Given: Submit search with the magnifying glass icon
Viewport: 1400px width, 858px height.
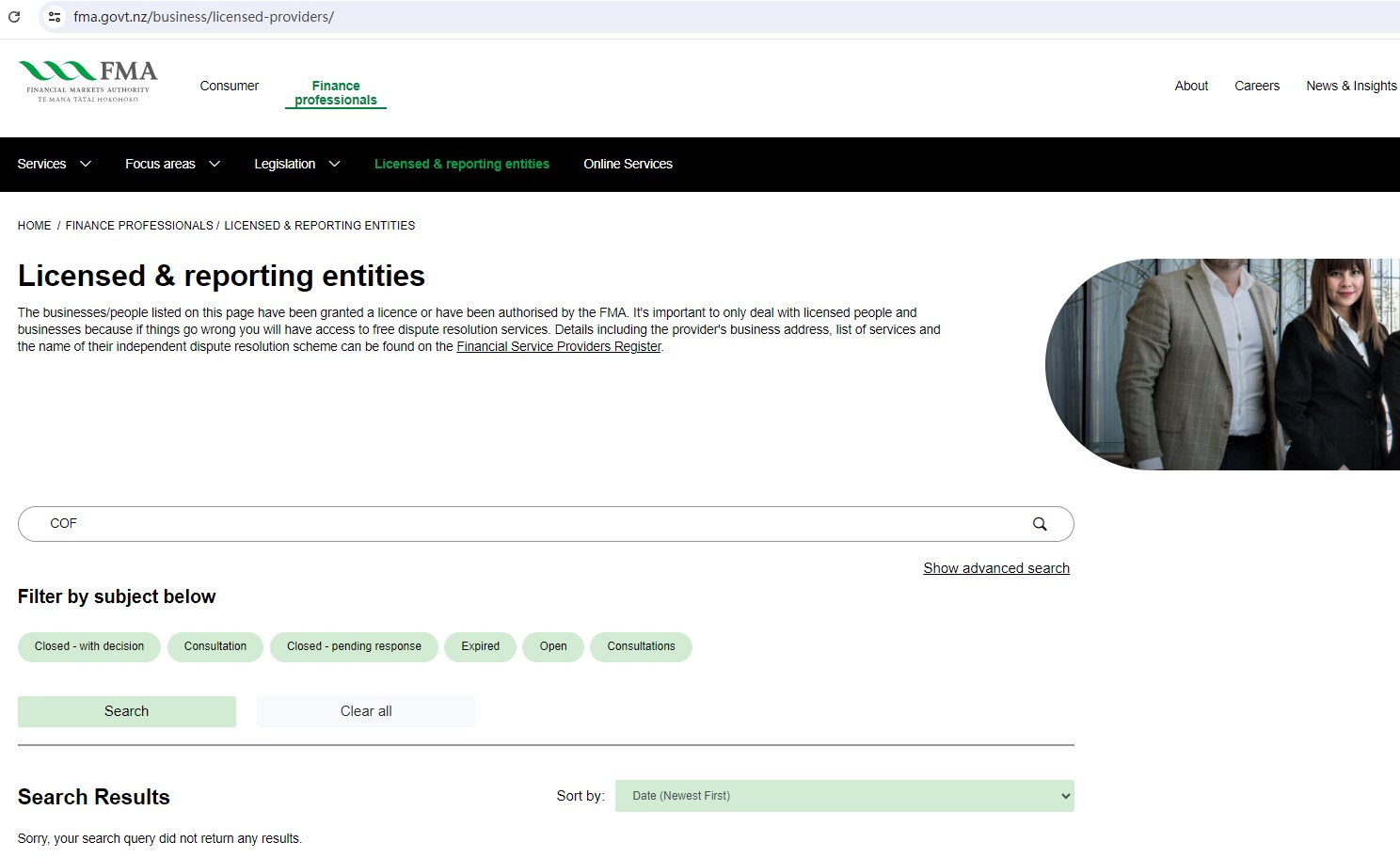Looking at the screenshot, I should [1040, 524].
